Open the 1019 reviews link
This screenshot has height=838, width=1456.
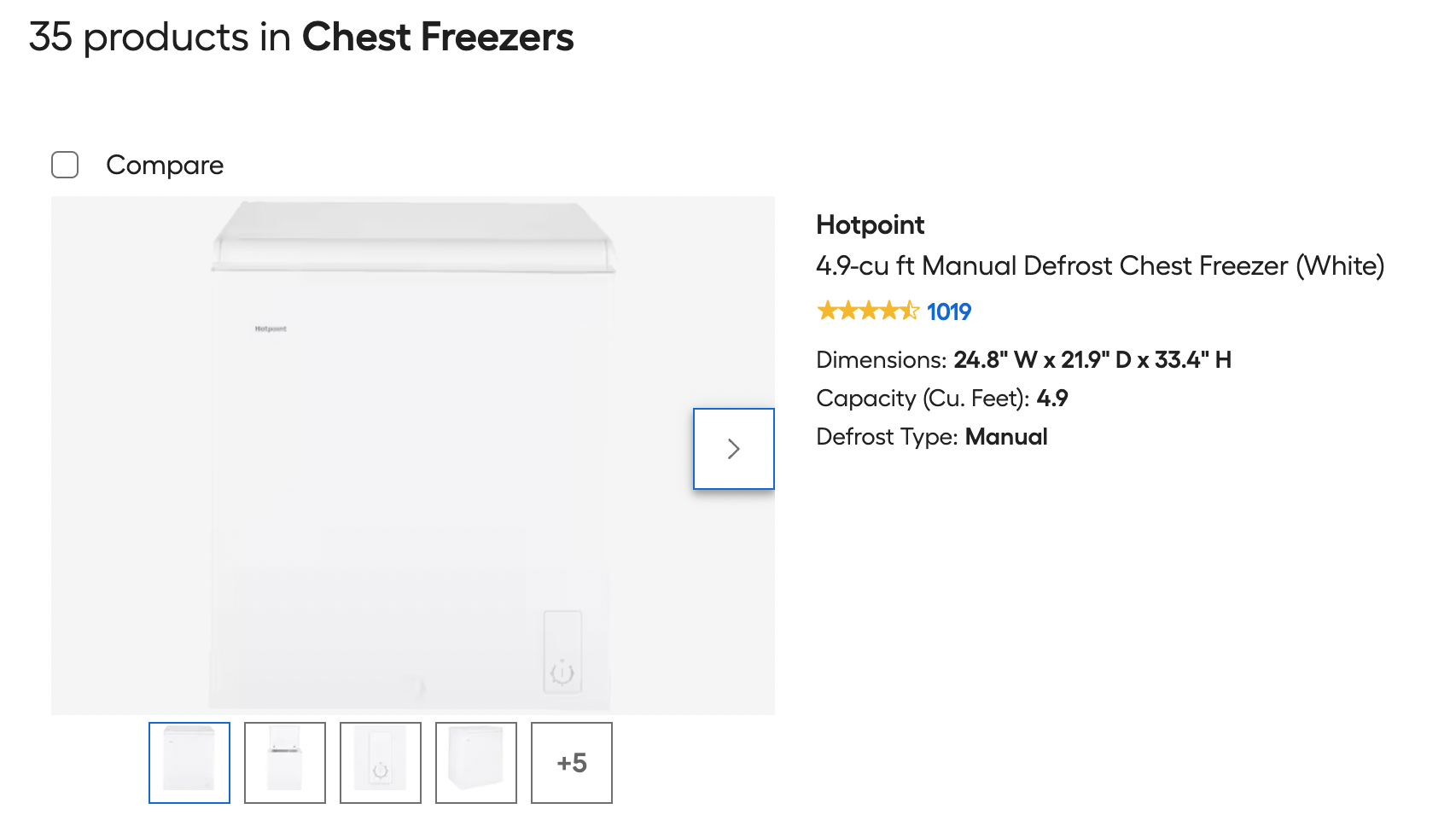pyautogui.click(x=949, y=312)
